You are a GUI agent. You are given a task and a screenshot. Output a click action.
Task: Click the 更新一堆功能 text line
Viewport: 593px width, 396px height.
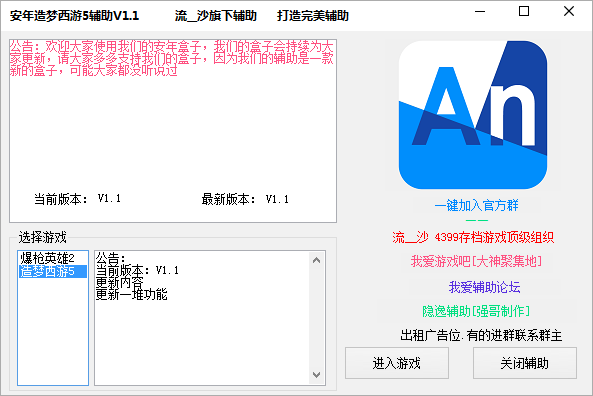pyautogui.click(x=131, y=294)
